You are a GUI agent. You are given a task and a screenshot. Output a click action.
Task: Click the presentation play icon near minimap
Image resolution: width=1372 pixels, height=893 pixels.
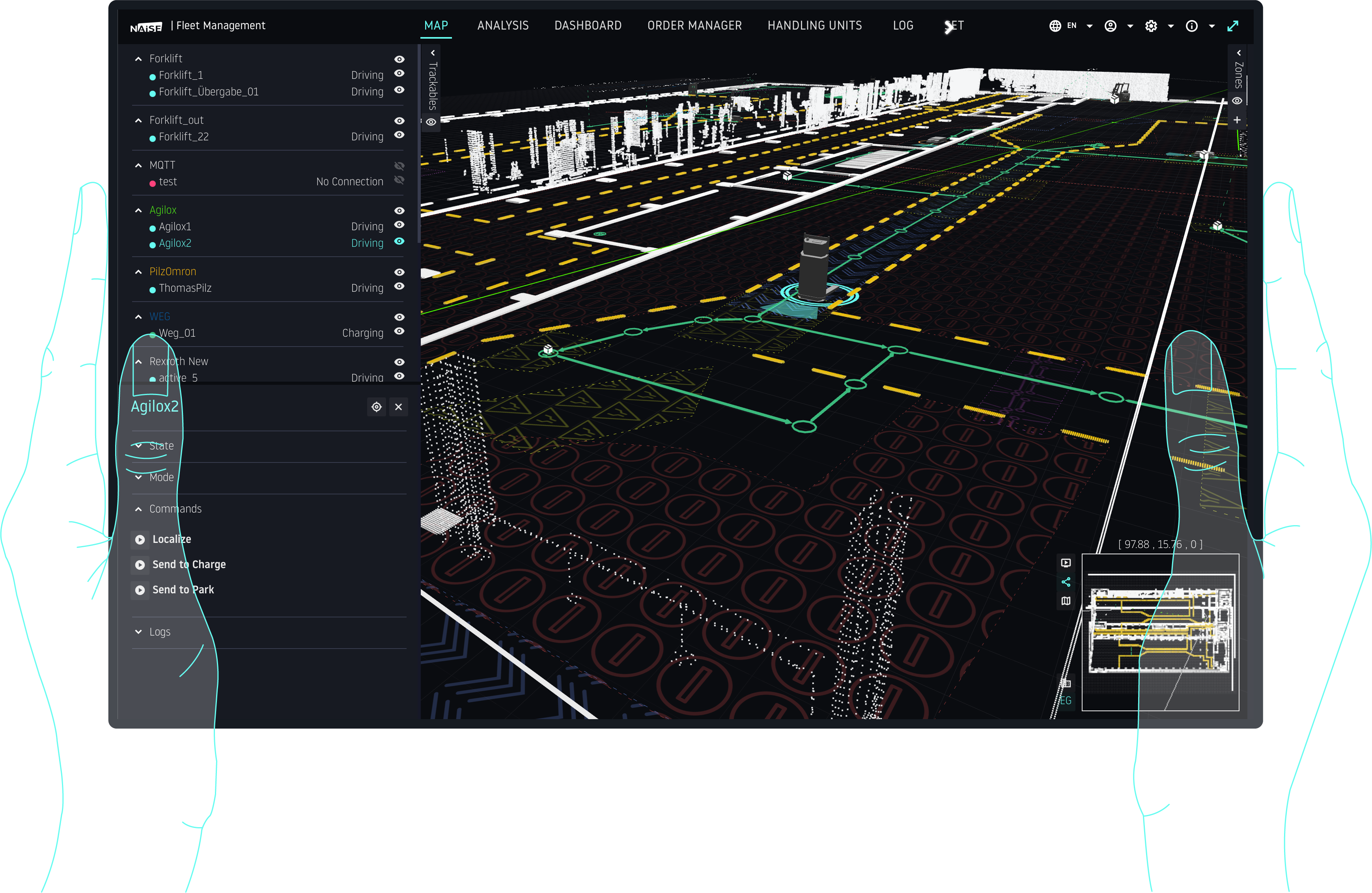pos(1066,563)
